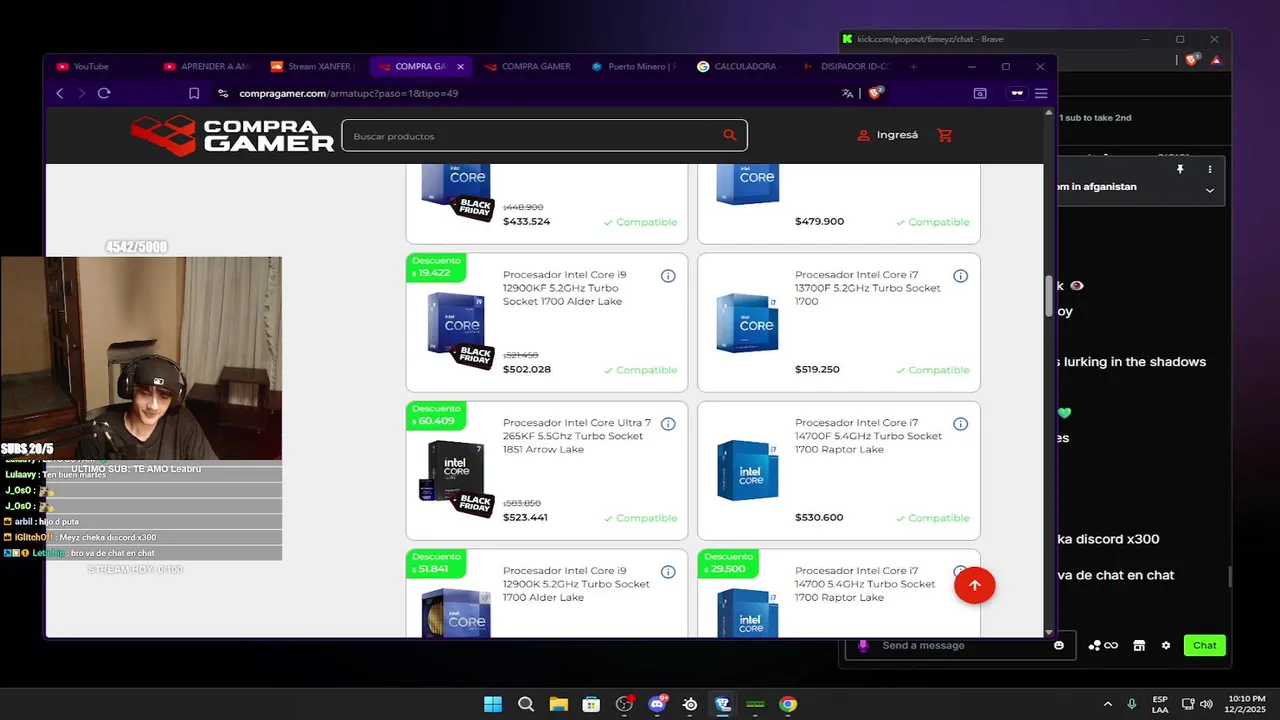Open info icon for Core i9 12900KF
Screen dimensions: 1280x720
(x=668, y=276)
